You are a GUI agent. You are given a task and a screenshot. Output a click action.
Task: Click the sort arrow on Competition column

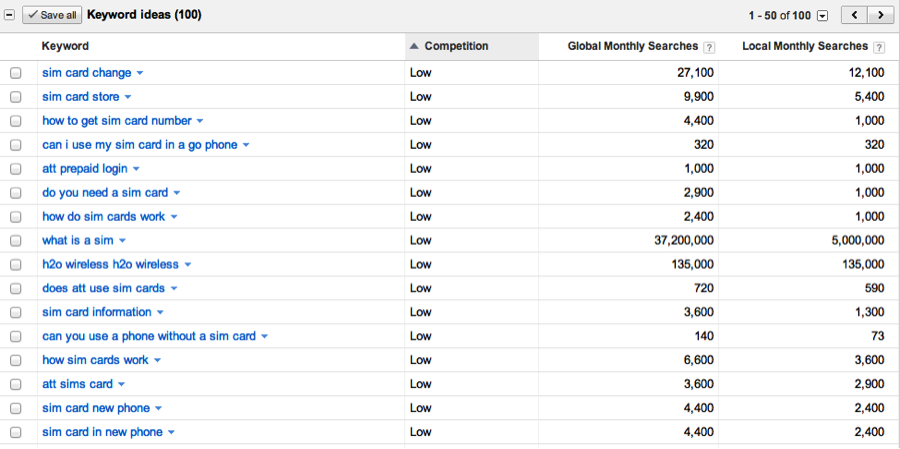pyautogui.click(x=414, y=46)
